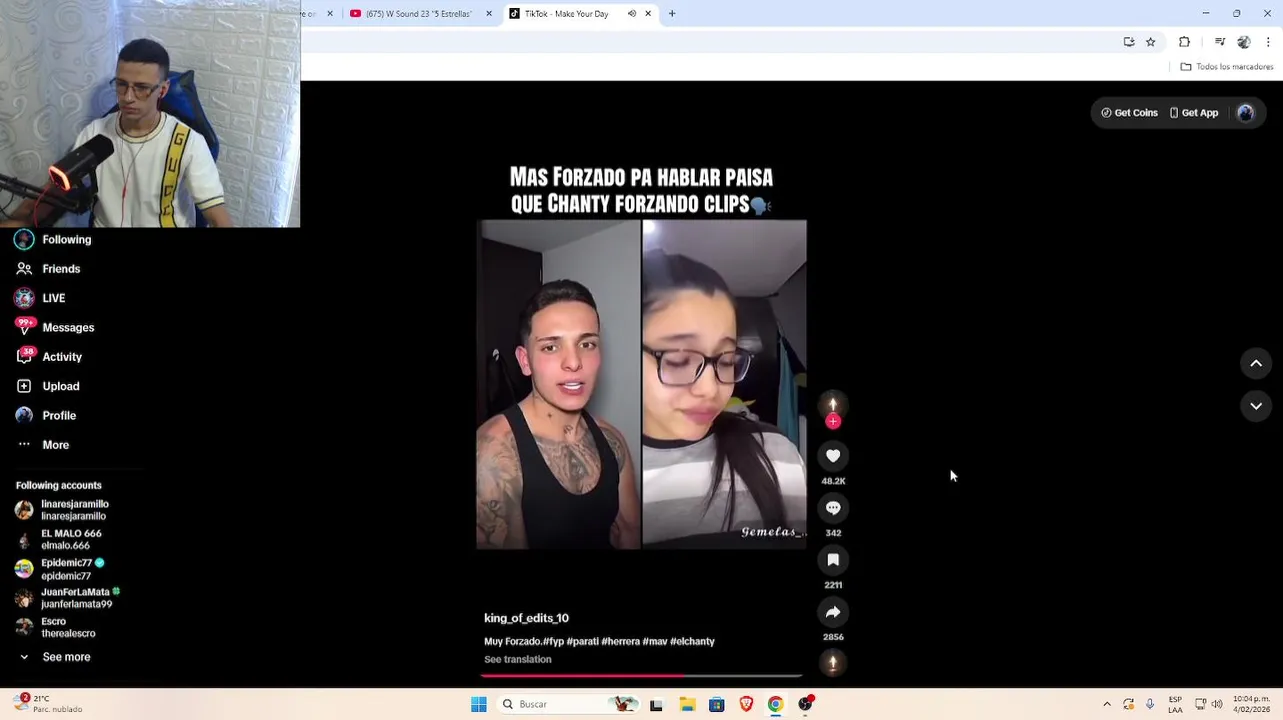This screenshot has height=720, width=1283.
Task: Open king_of_edits_10 creator profile
Action: [526, 618]
